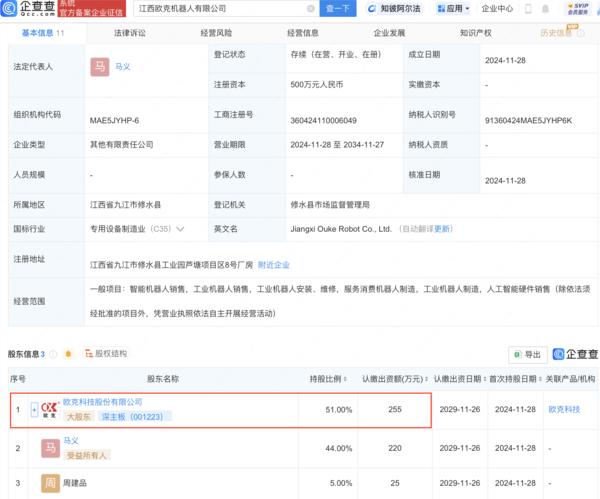Click shareholder 马义 avatar in row 2

pos(51,448)
